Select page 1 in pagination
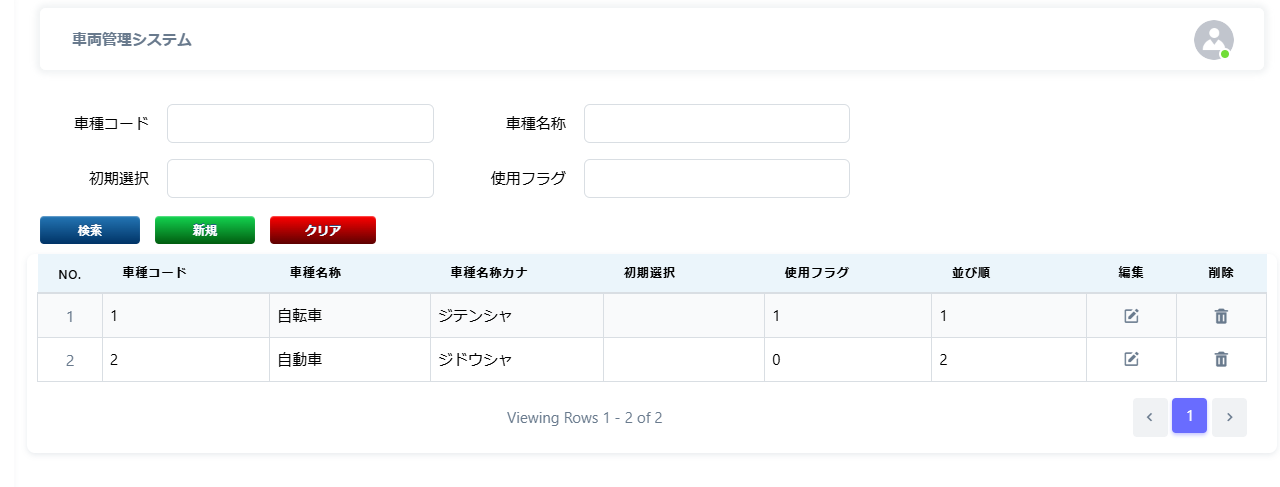Screen dimensions: 1280x487 (x=1189, y=416)
